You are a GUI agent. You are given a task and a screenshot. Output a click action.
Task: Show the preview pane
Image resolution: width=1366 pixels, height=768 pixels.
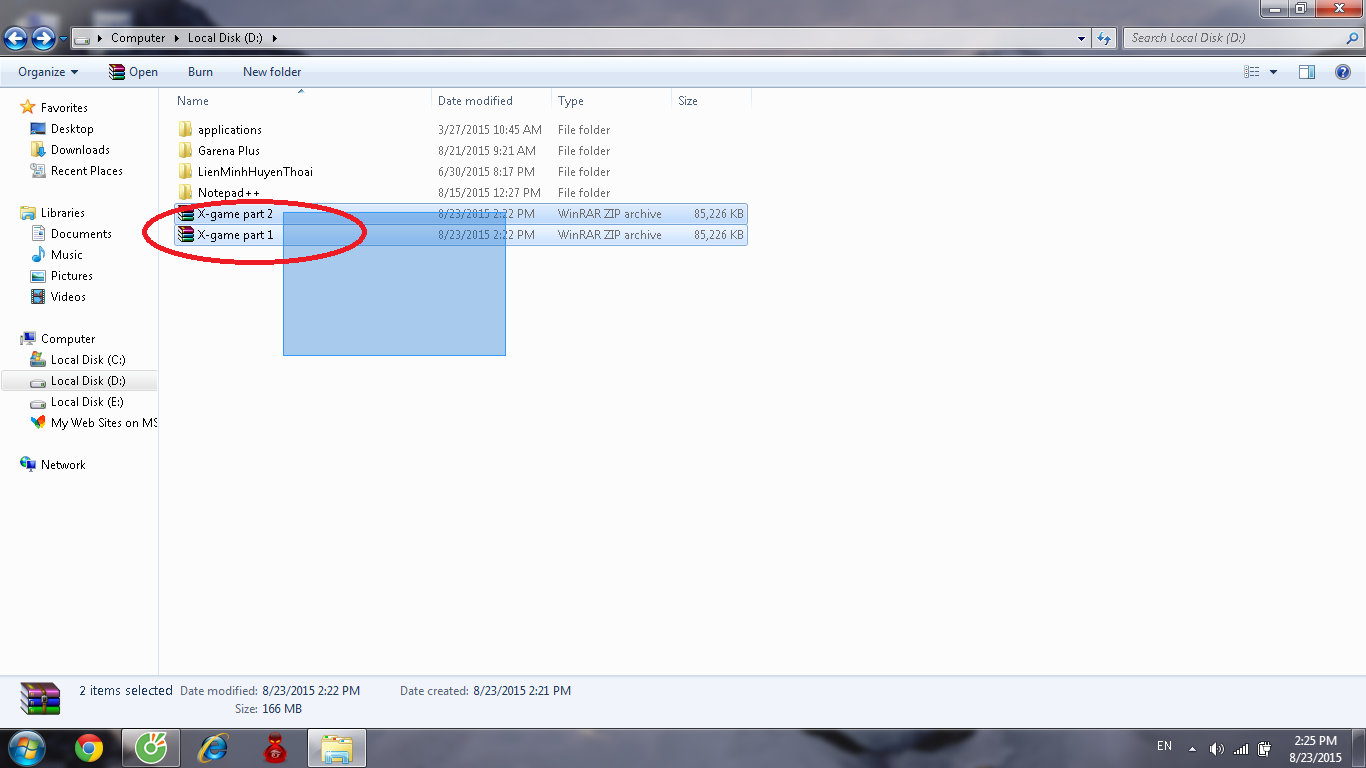coord(1307,71)
